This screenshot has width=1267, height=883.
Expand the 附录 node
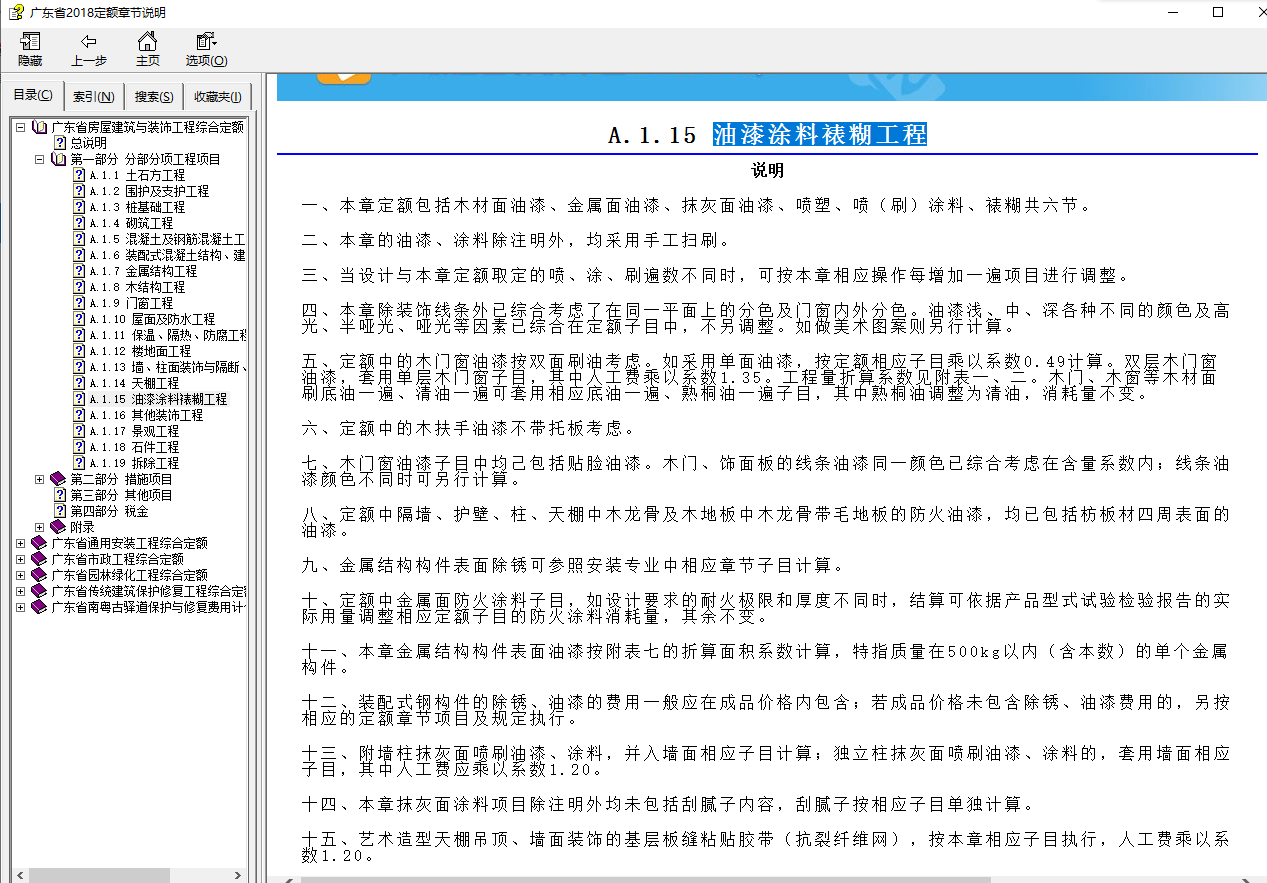(x=40, y=527)
